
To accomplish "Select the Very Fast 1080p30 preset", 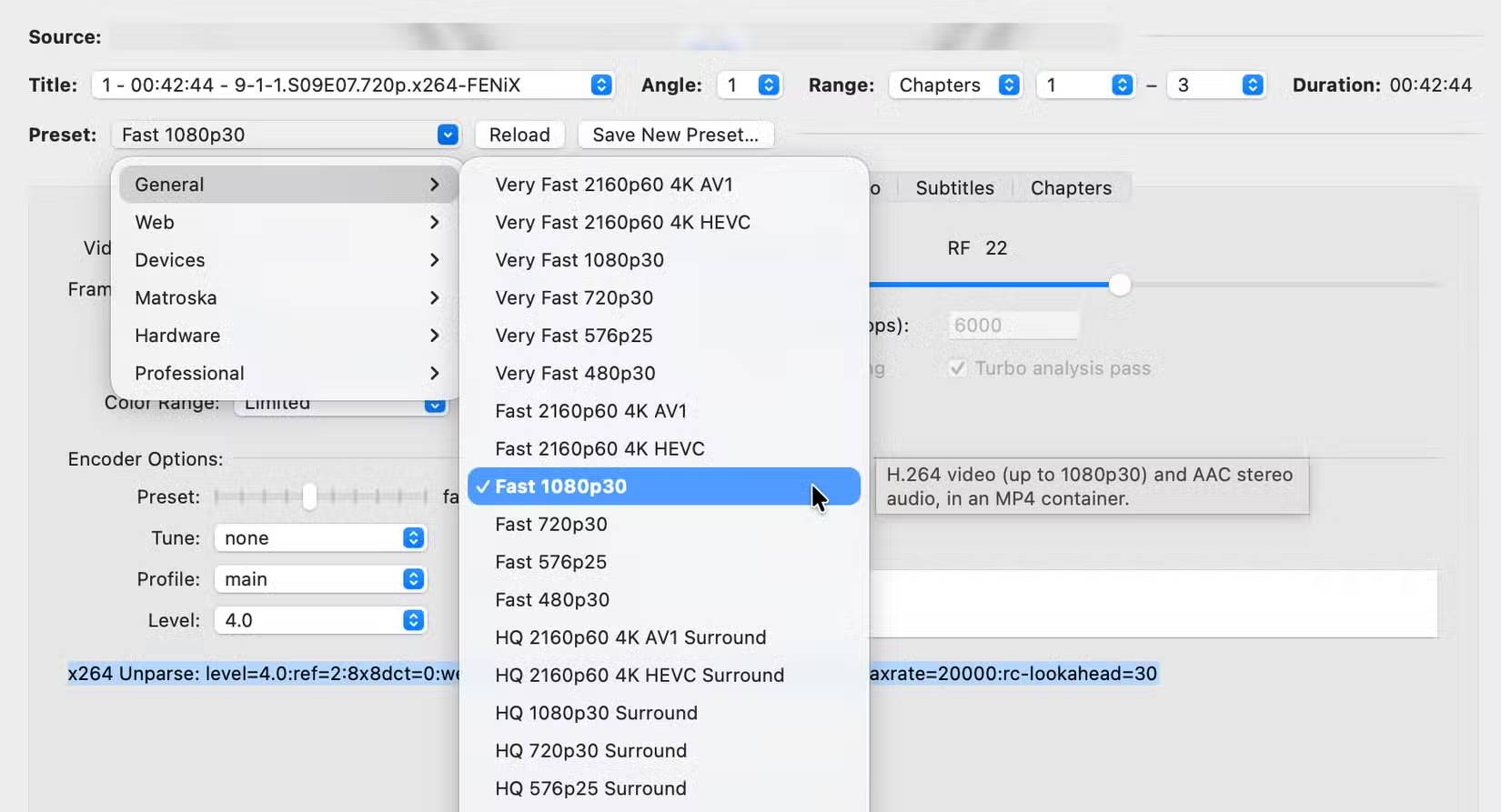I will coord(579,260).
